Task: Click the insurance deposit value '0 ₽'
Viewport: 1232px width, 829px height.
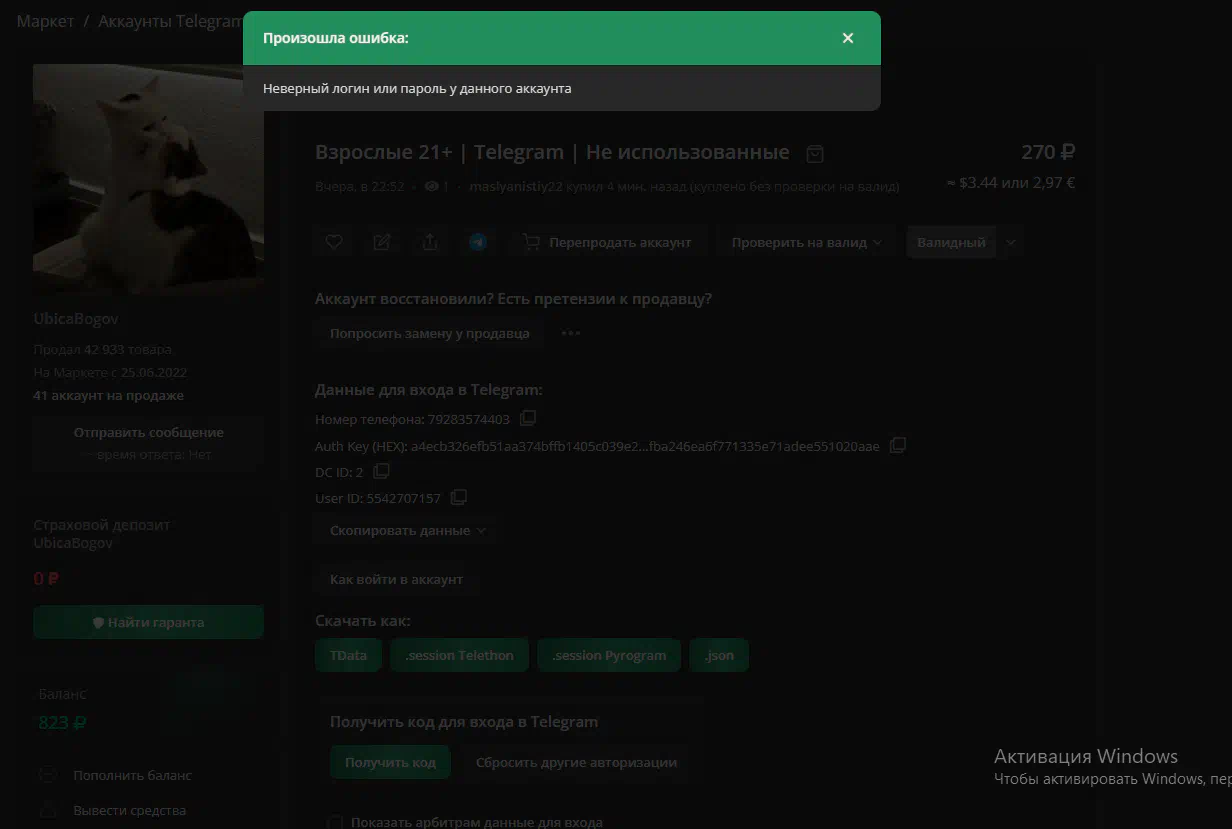Action: pyautogui.click(x=46, y=578)
